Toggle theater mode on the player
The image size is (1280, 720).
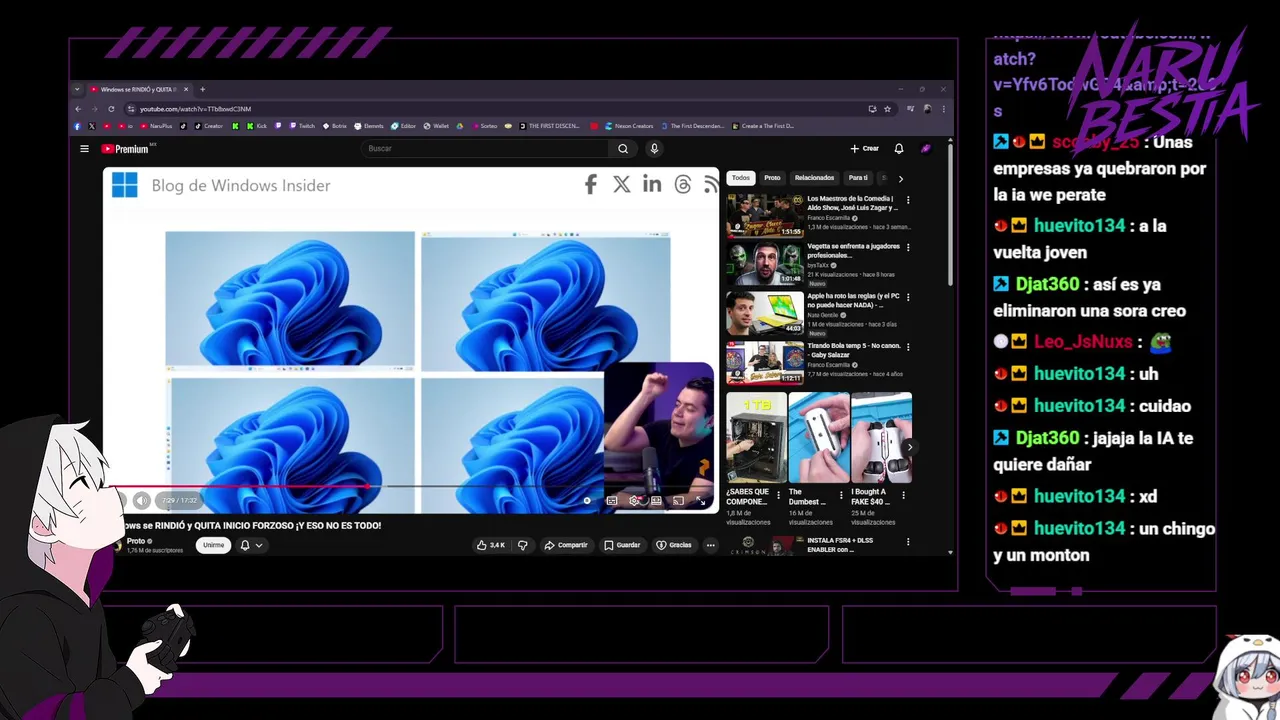656,500
